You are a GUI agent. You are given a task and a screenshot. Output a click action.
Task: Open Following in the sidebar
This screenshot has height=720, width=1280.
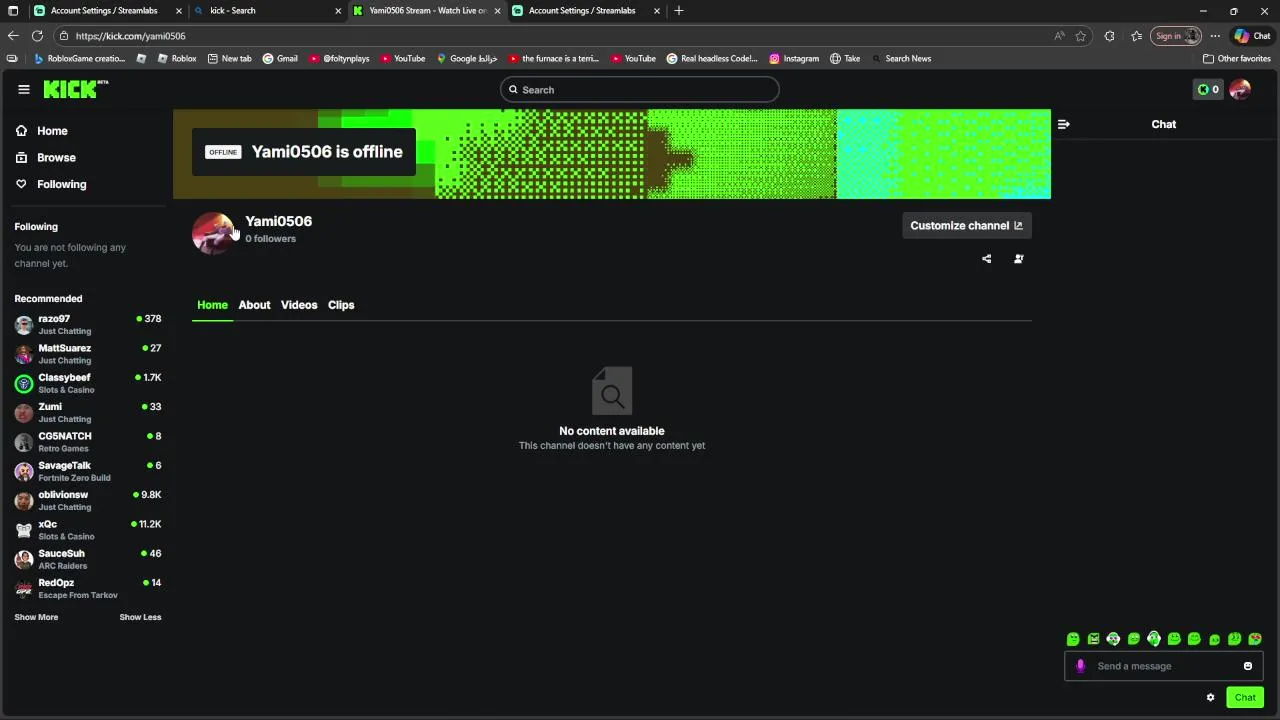[51, 184]
